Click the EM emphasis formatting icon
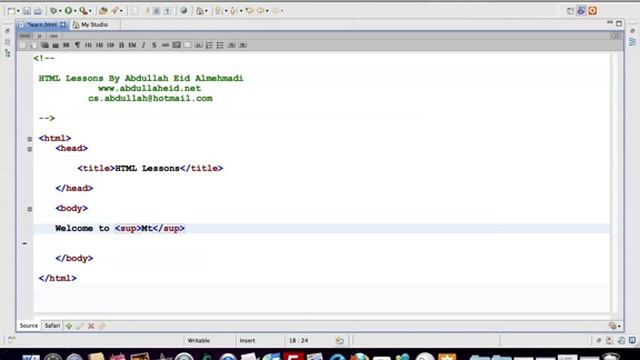 pyautogui.click(x=132, y=45)
